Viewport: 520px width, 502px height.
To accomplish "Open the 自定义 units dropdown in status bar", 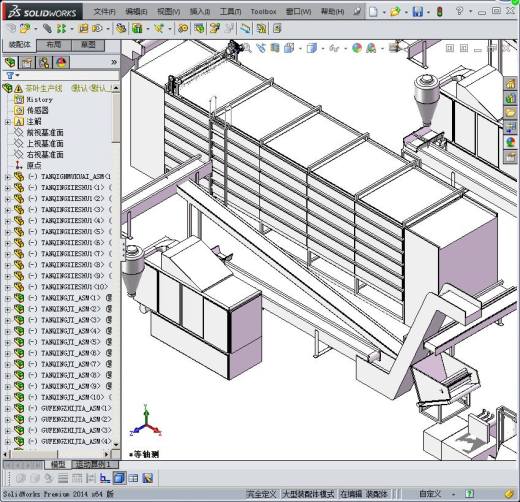I will point(454,494).
